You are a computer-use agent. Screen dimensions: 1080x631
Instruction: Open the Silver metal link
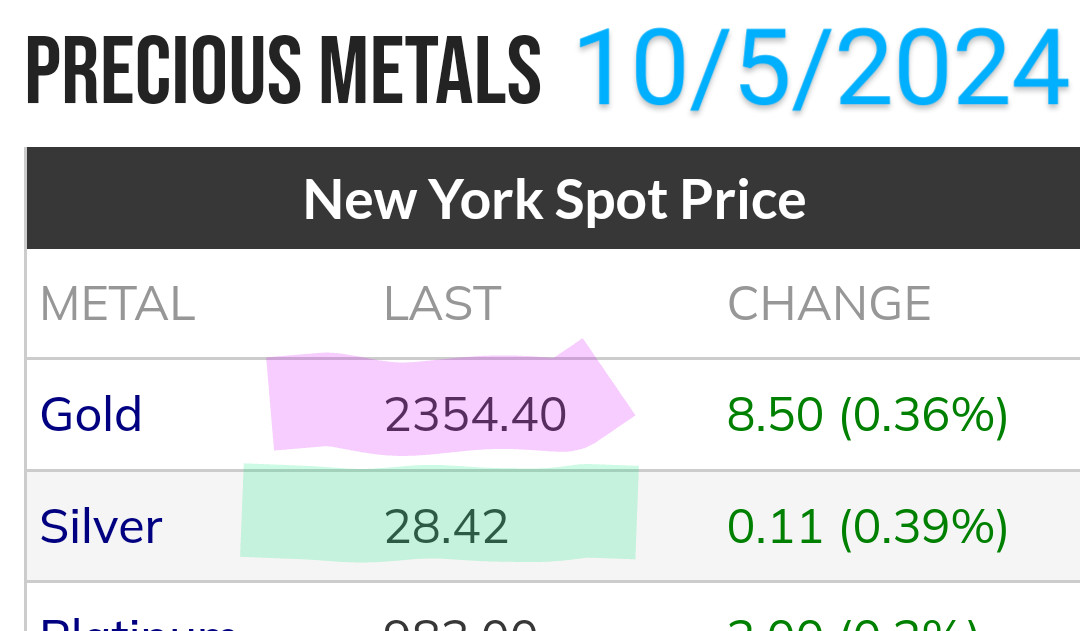(101, 527)
